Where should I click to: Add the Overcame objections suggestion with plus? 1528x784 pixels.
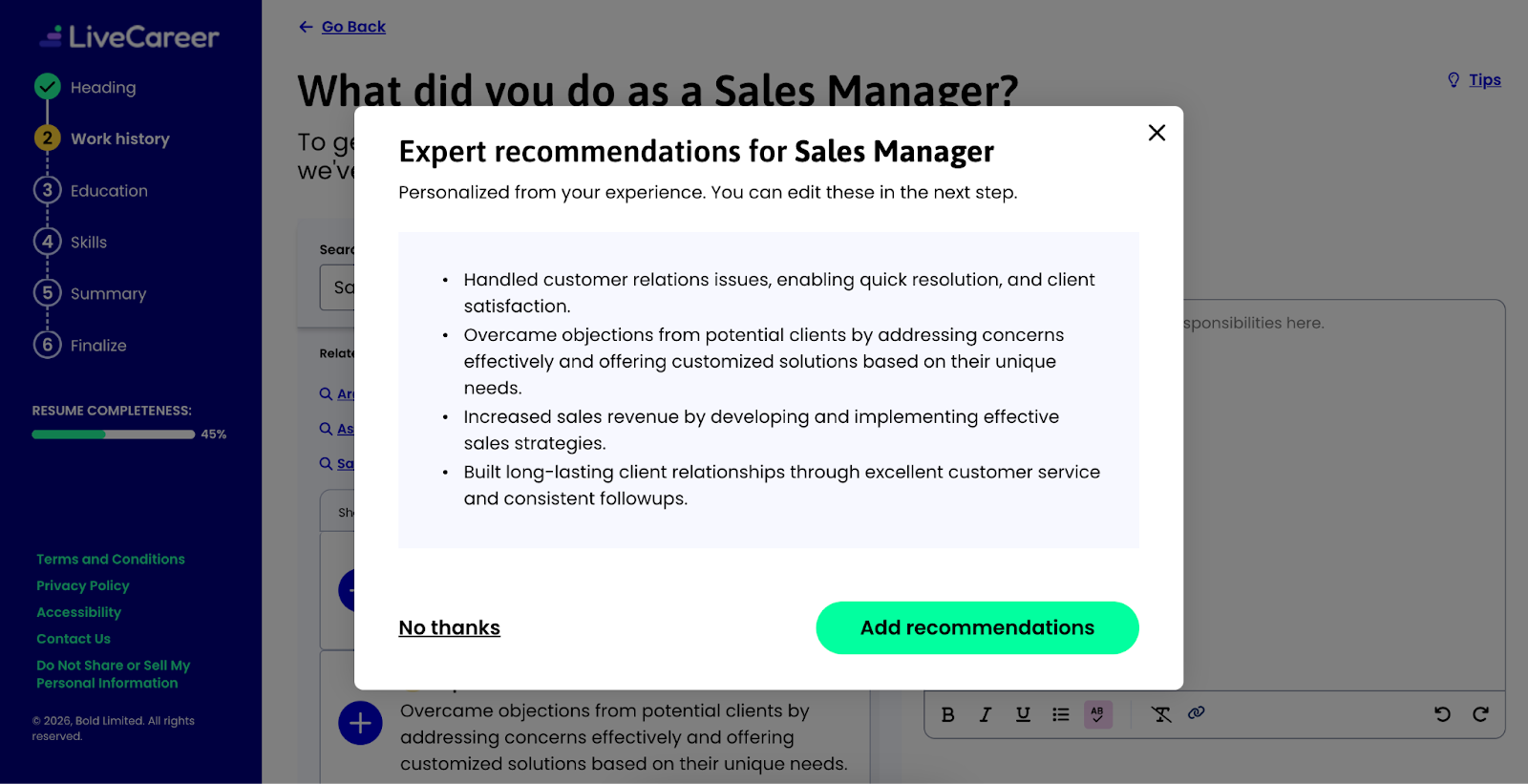[360, 724]
